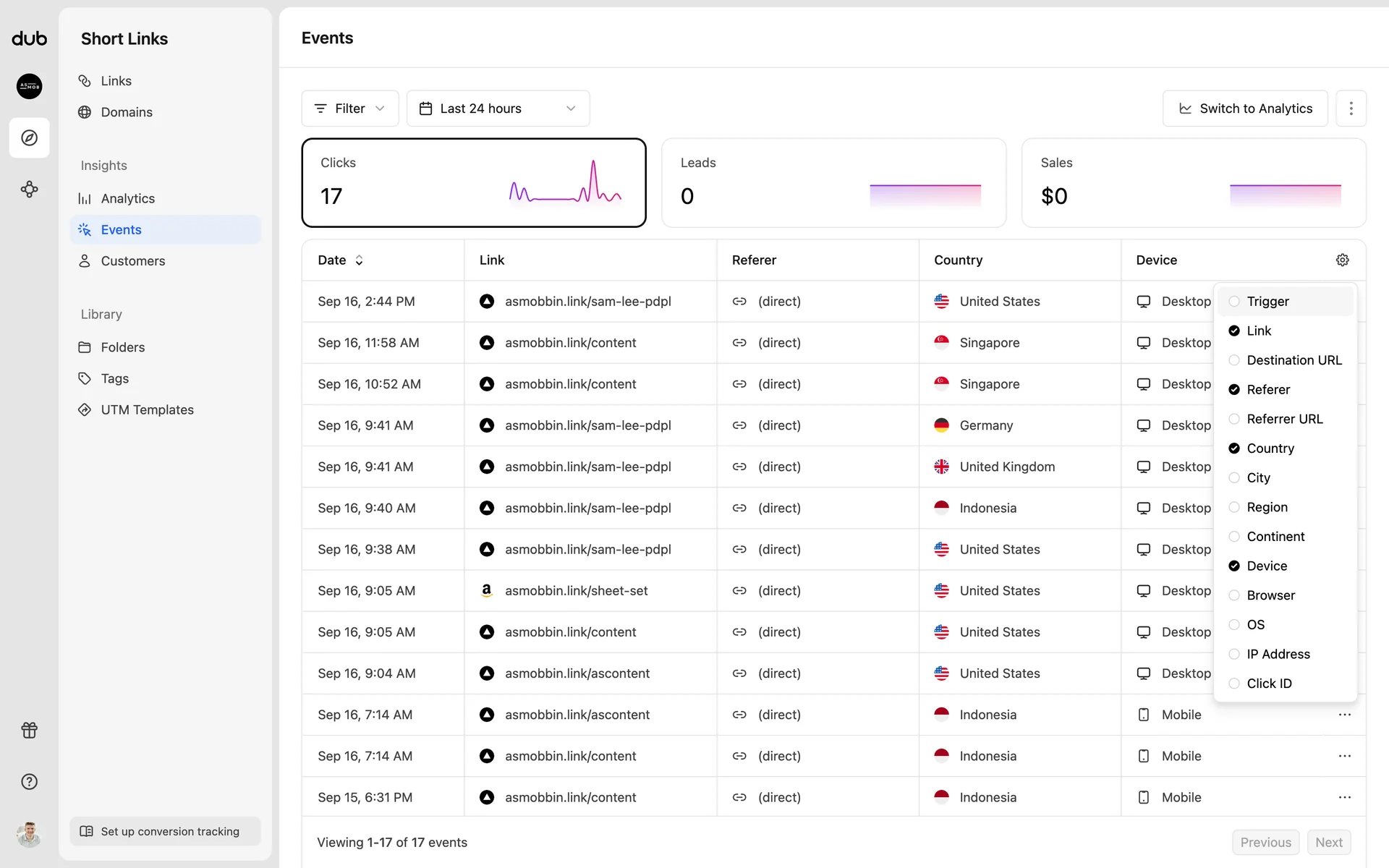Open UTM Templates in Library
1389x868 pixels.
[147, 409]
